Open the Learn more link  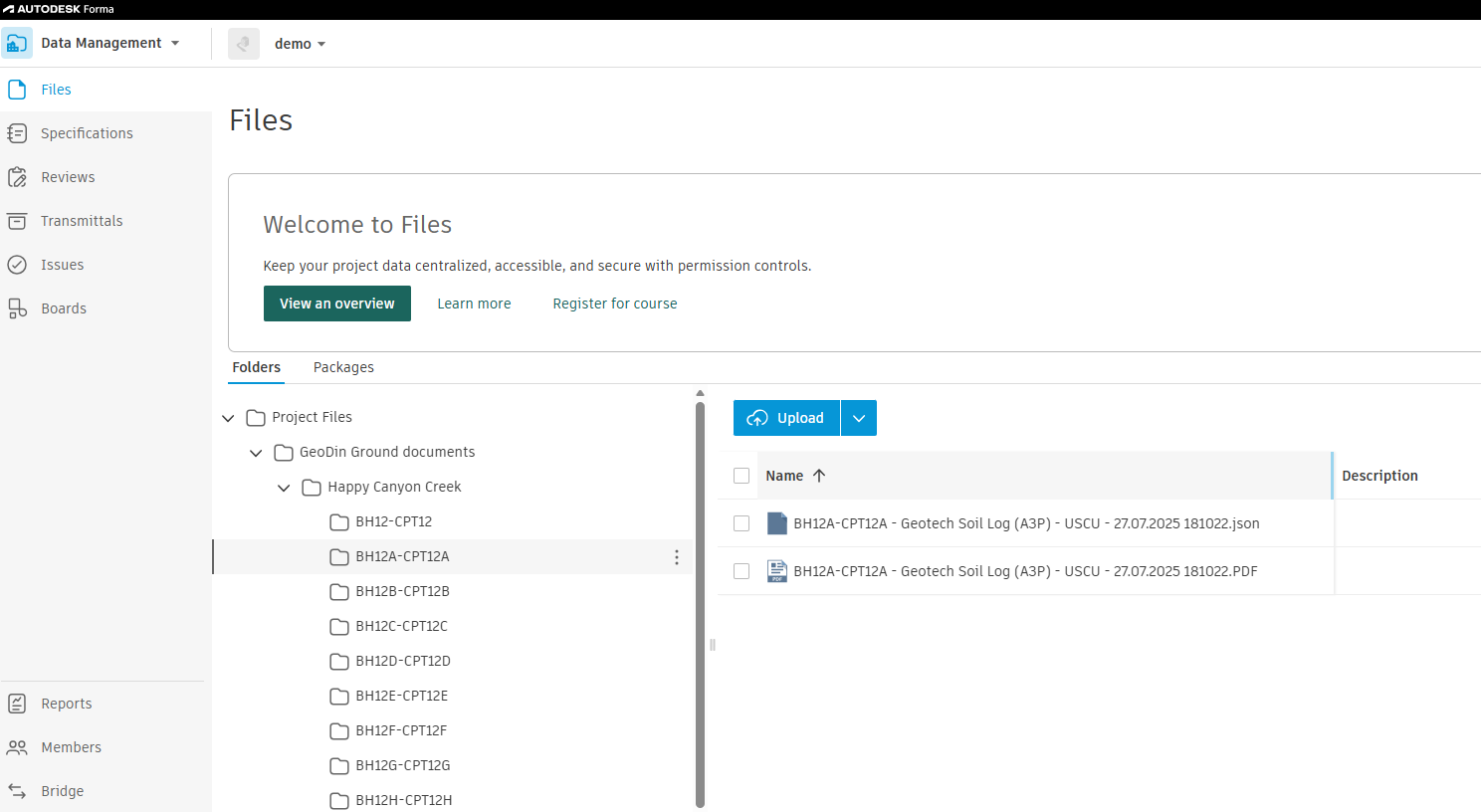coord(474,304)
